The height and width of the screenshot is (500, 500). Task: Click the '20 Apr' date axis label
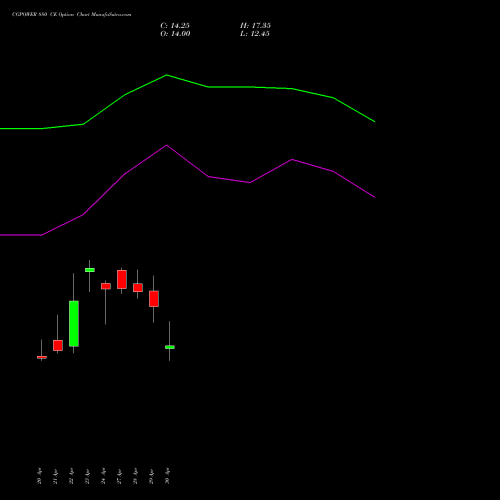coord(39,476)
